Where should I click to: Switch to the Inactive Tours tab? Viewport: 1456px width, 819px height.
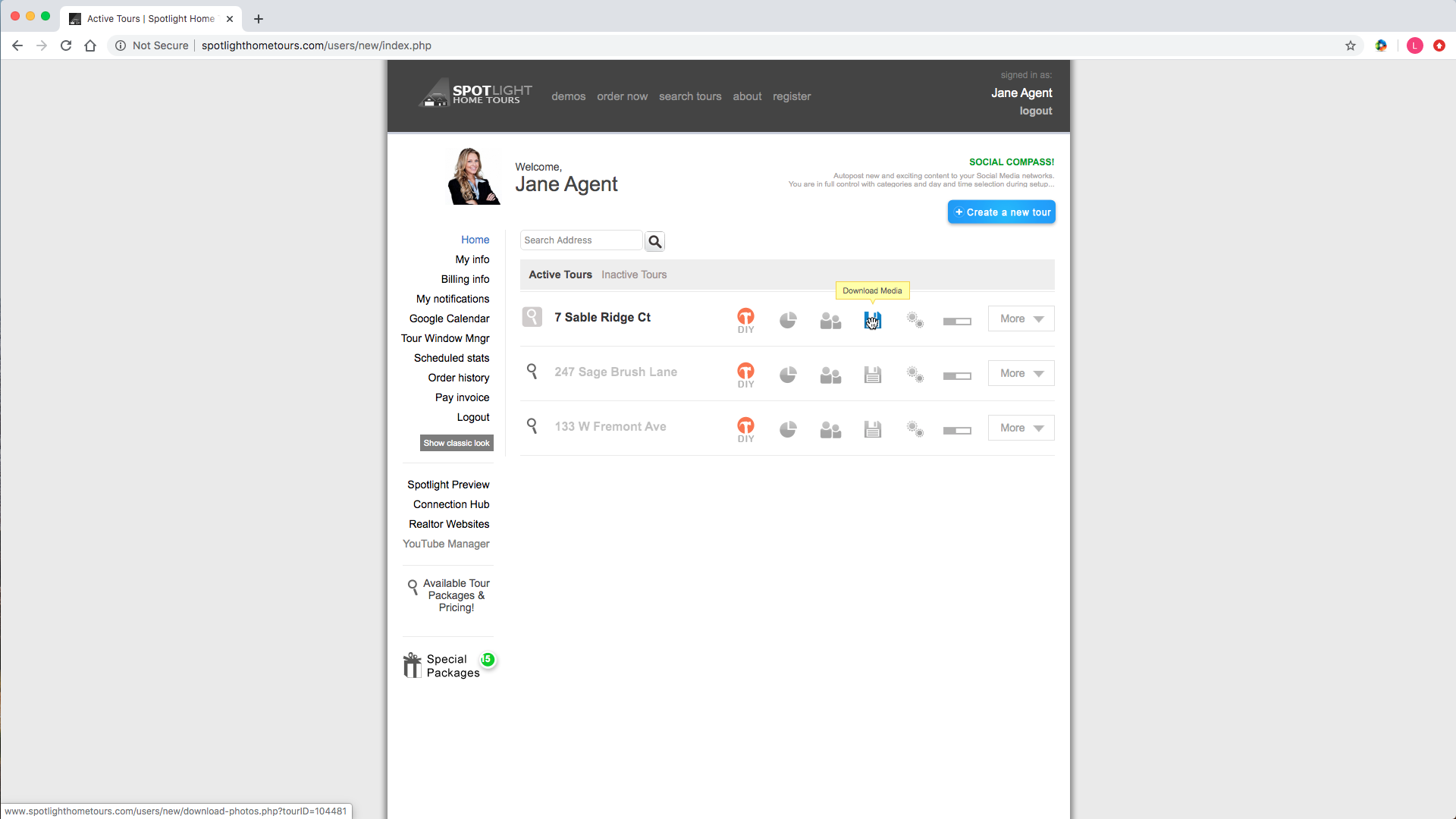point(634,275)
